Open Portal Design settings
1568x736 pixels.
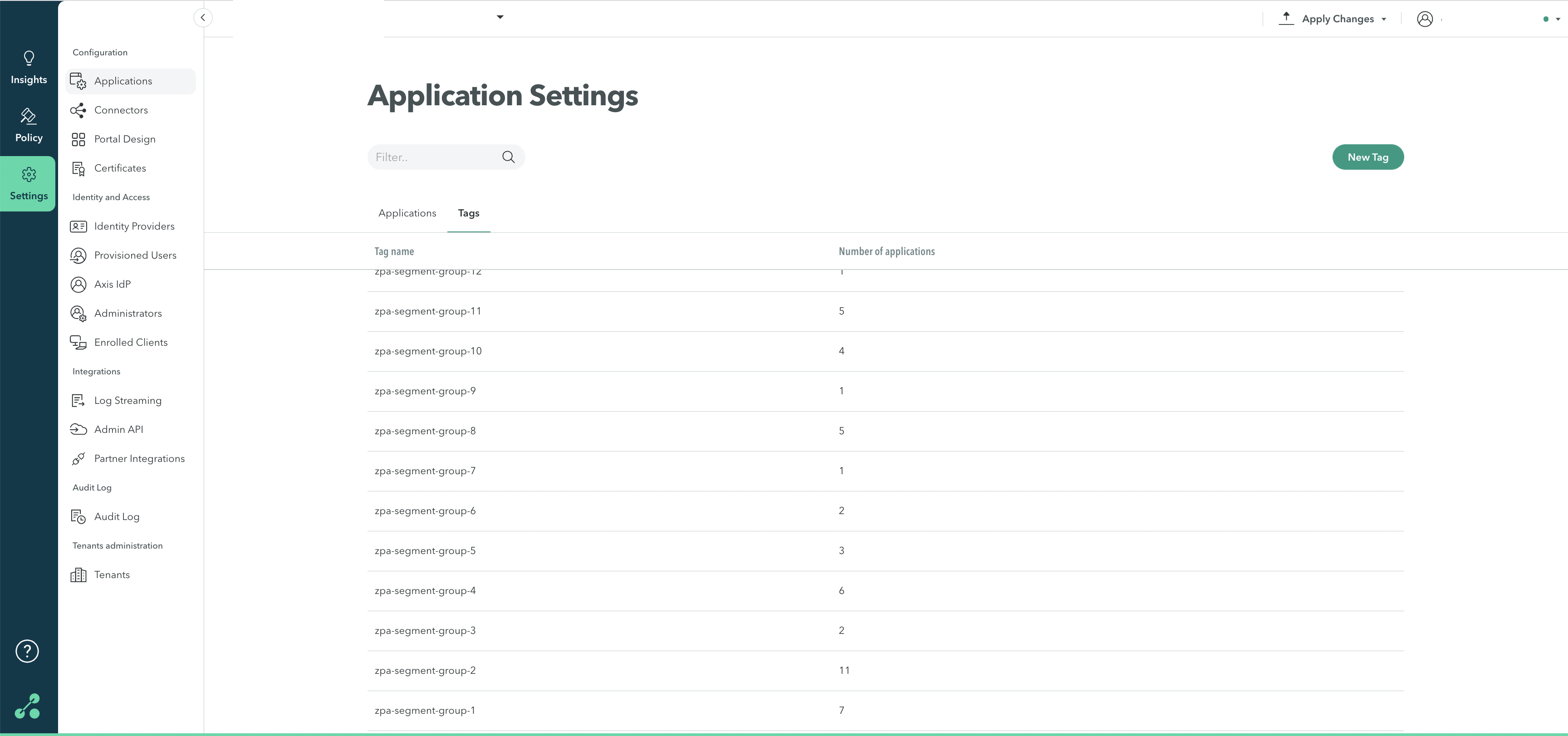(124, 139)
